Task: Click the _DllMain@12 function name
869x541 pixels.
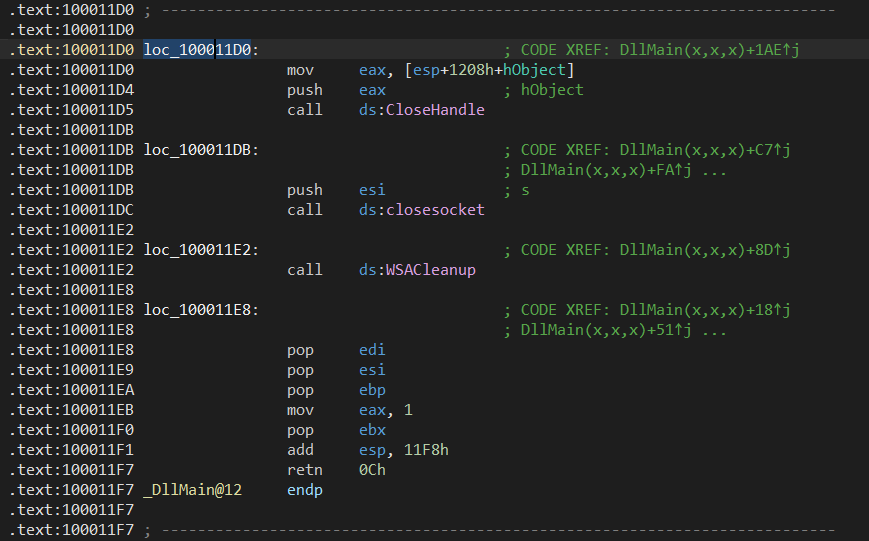Action: pos(193,490)
